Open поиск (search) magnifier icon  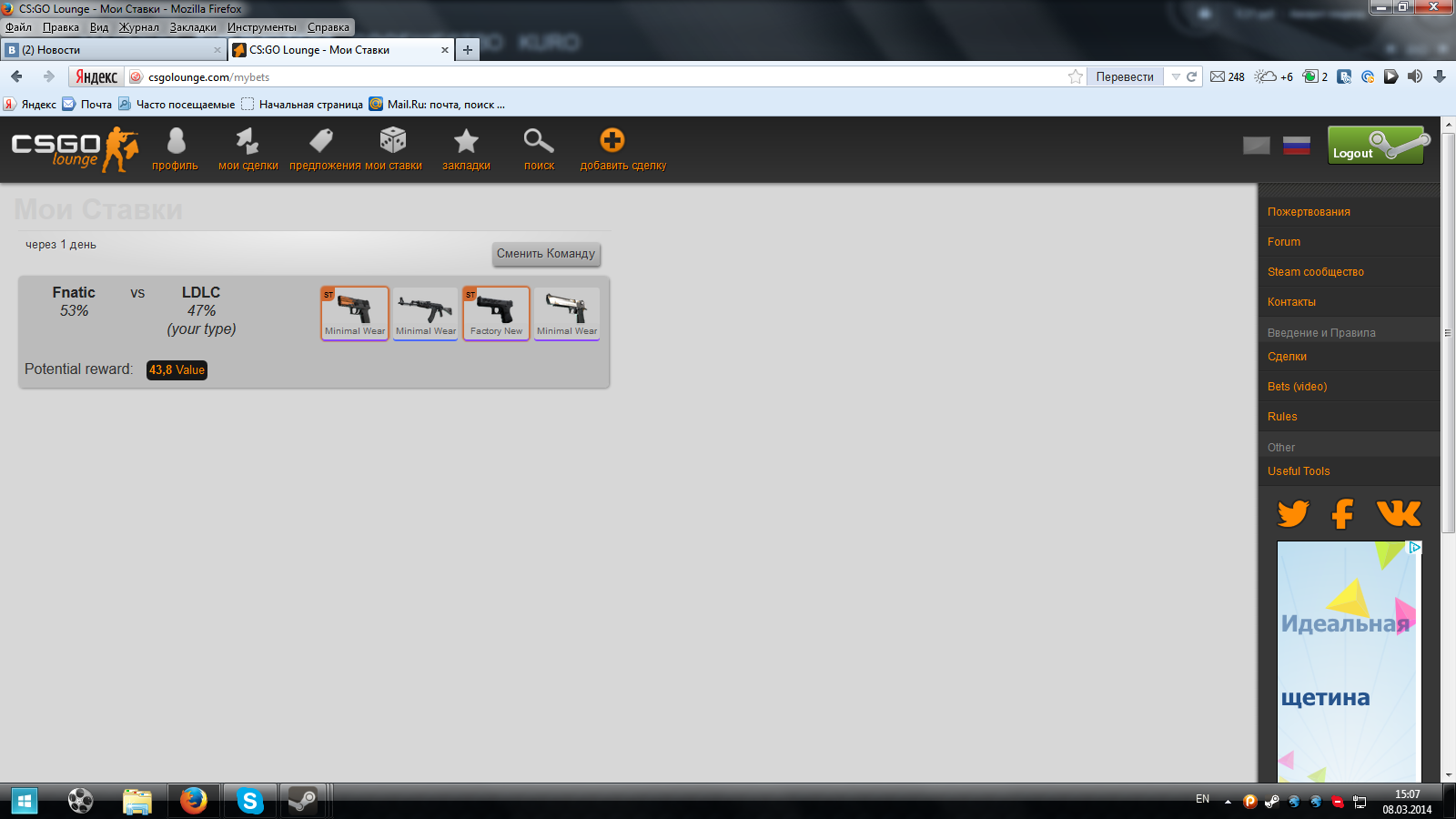(539, 141)
